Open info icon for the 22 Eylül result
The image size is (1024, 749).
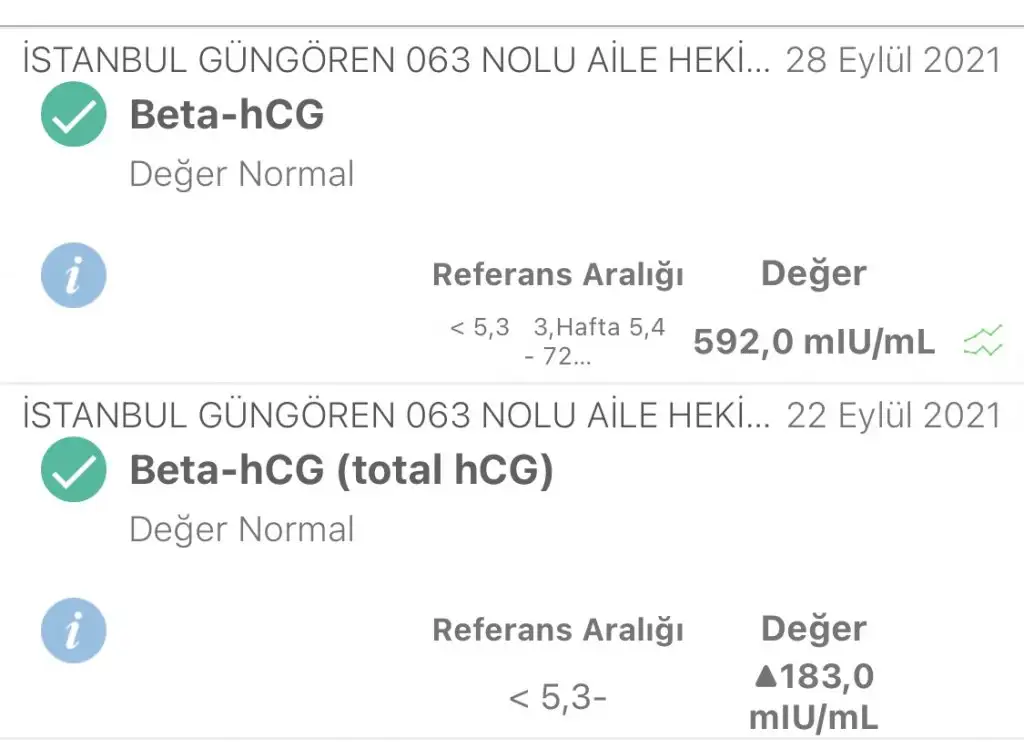pos(73,631)
